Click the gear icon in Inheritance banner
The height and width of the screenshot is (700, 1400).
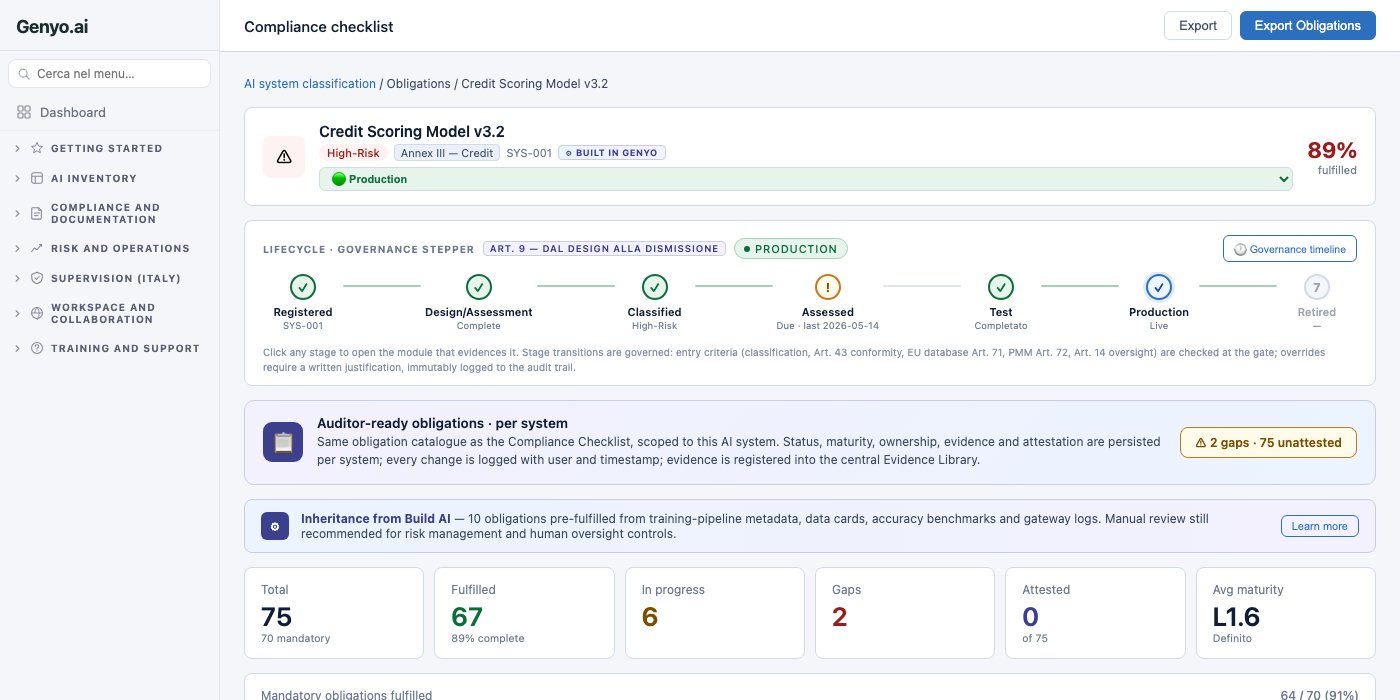pyautogui.click(x=275, y=526)
